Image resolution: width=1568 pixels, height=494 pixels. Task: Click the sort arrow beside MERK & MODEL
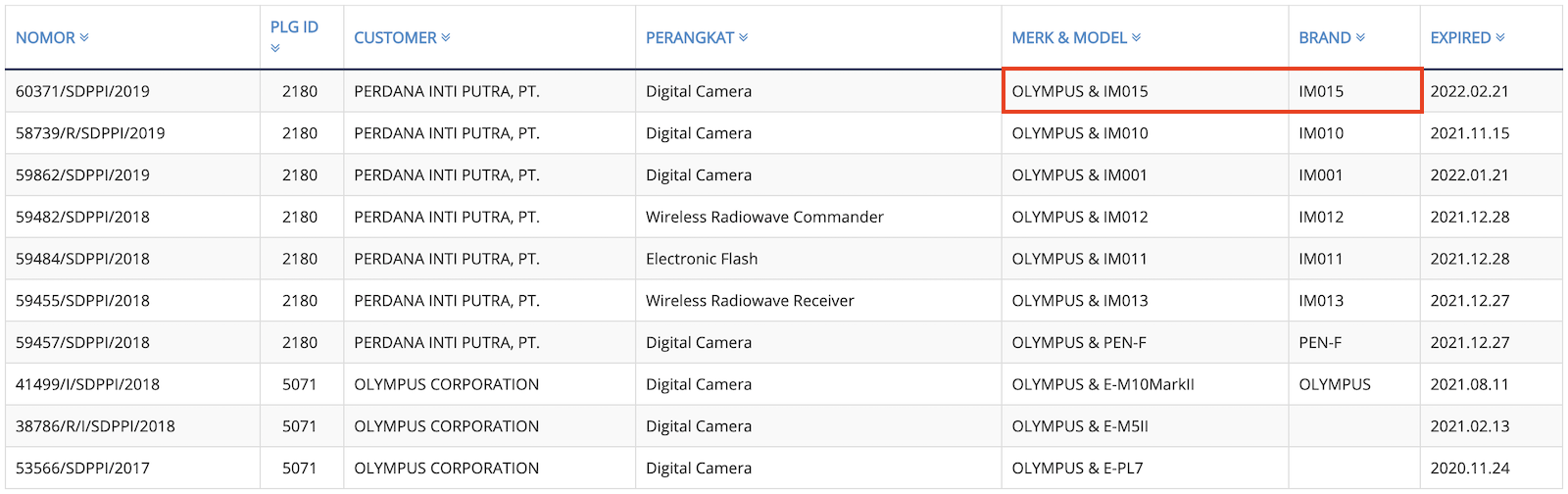[1137, 37]
